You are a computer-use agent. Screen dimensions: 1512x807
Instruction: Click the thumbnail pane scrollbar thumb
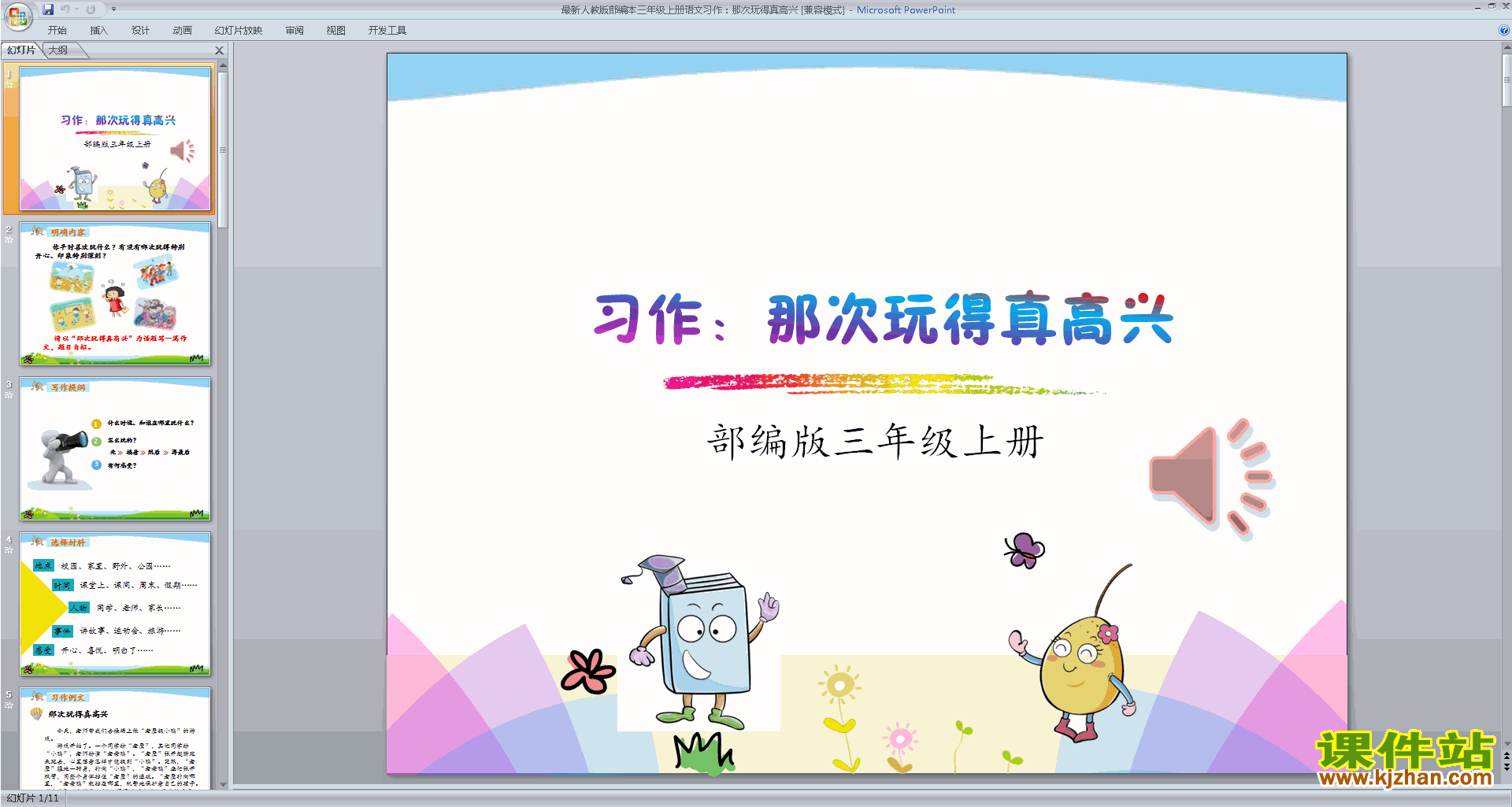pyautogui.click(x=223, y=150)
